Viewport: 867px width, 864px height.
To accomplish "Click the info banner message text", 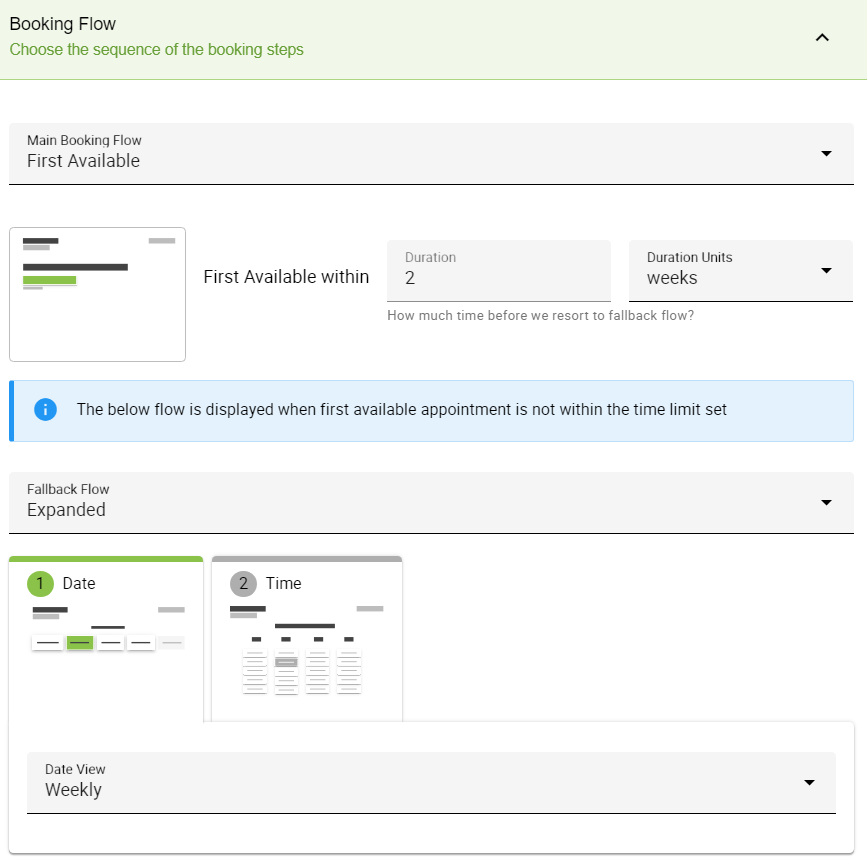I will click(x=401, y=410).
